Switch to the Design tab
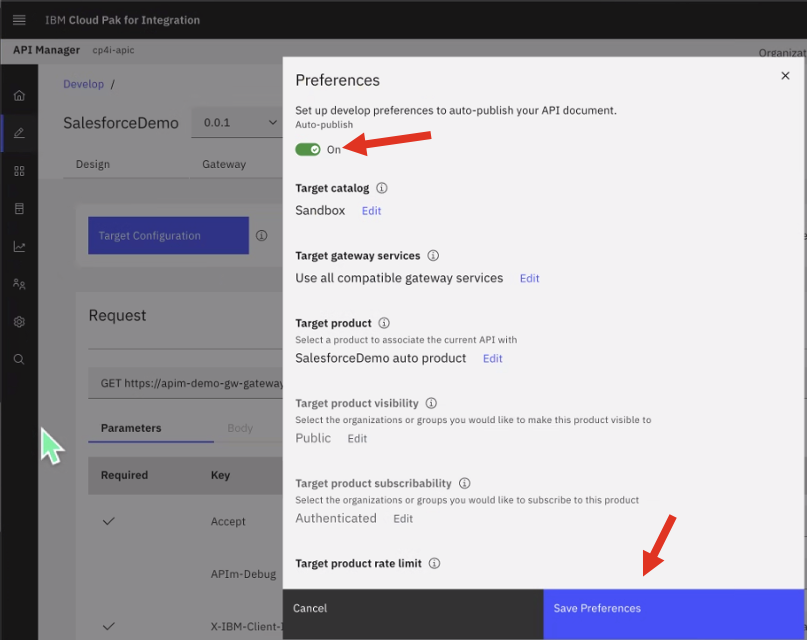 [93, 164]
